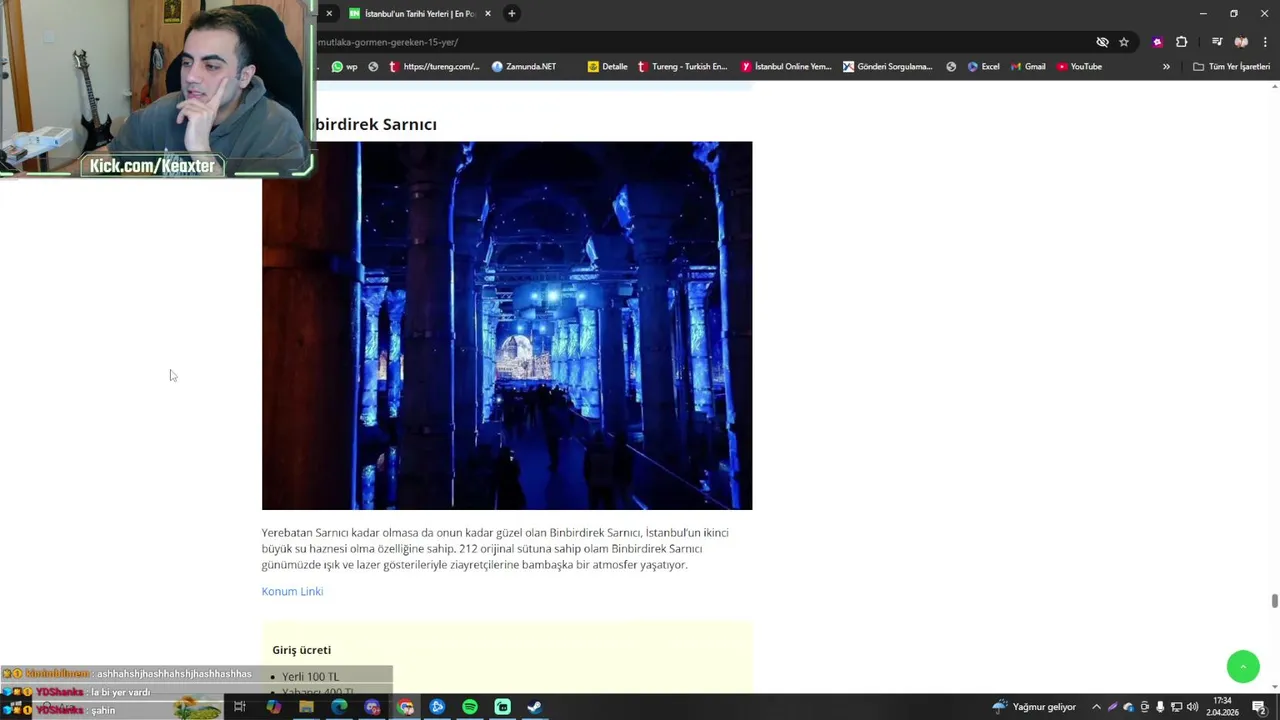Click the address bar URL

(x=387, y=42)
